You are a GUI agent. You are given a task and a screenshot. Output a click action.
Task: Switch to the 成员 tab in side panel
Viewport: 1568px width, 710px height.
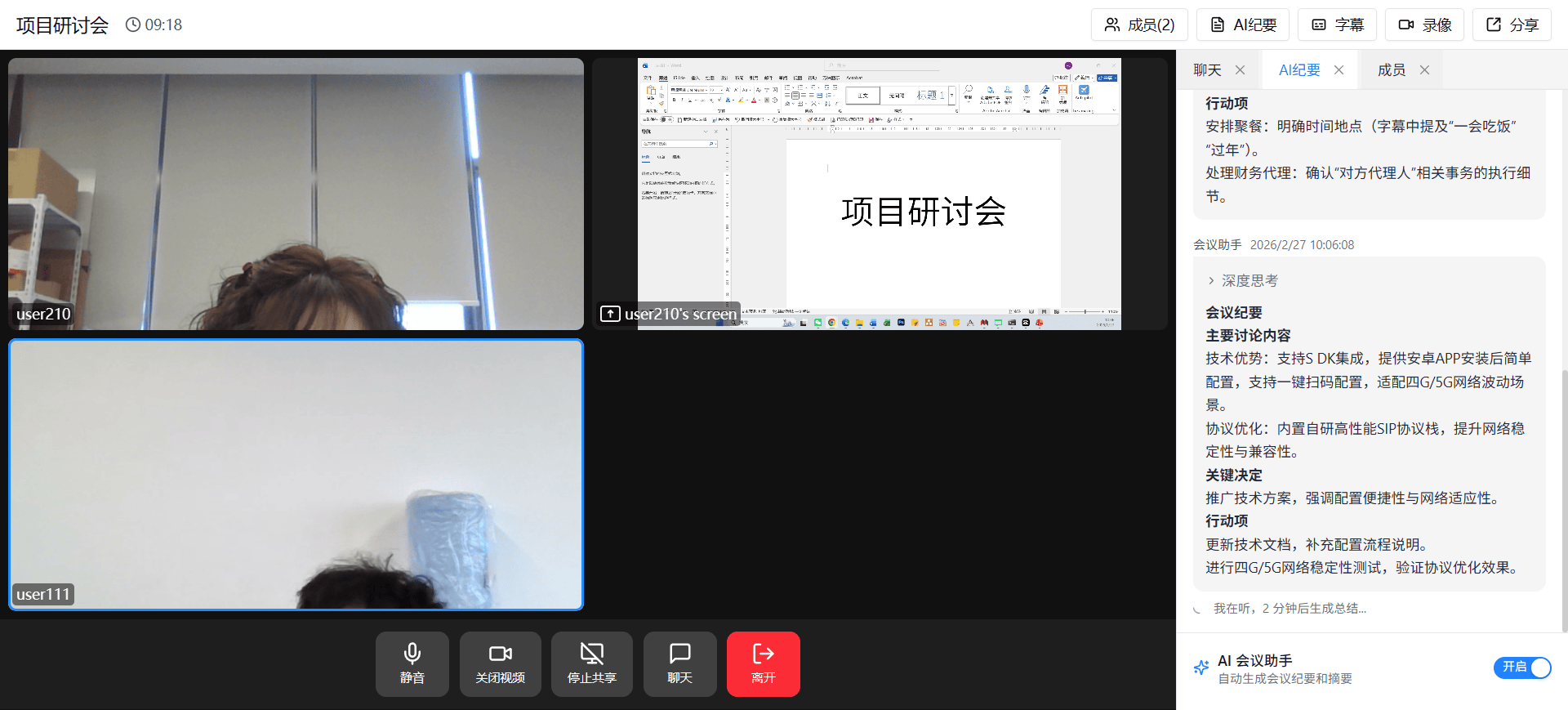click(1391, 70)
